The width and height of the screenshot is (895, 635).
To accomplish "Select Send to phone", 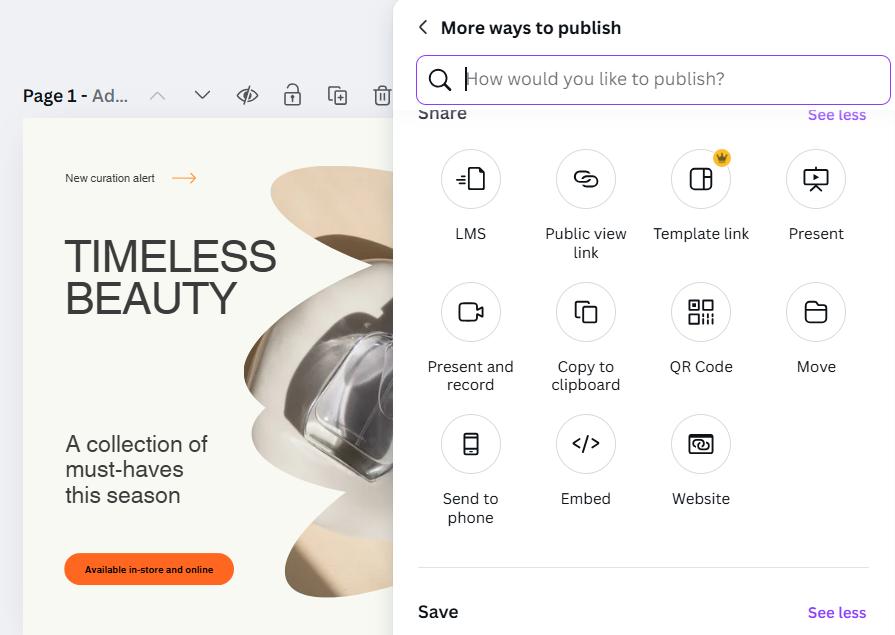I will [x=470, y=444].
